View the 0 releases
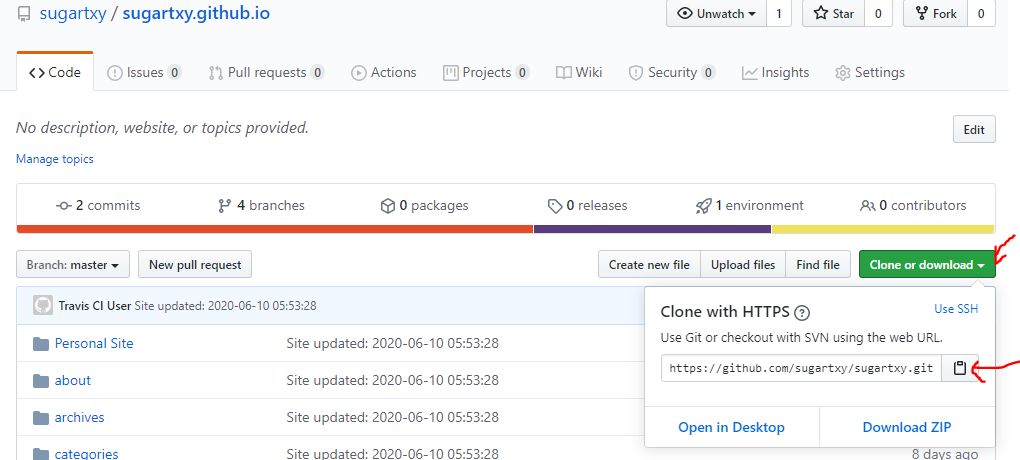 (x=587, y=206)
